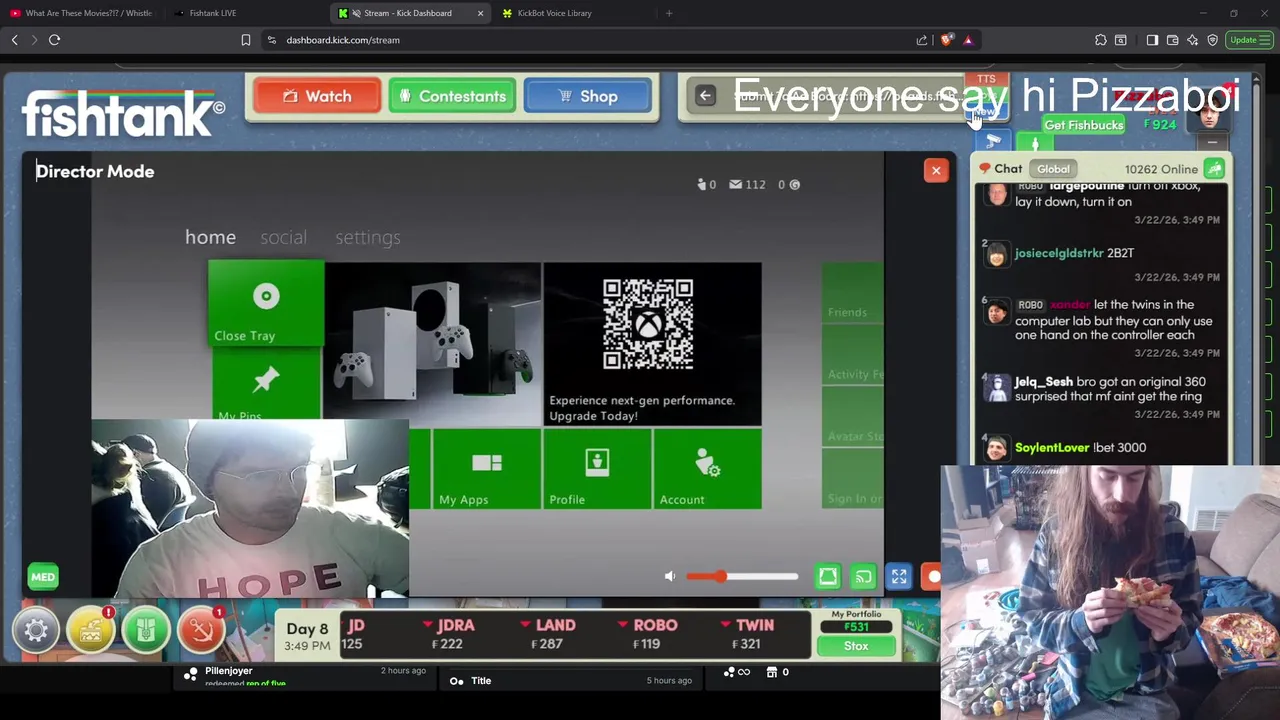Switch to Xbox home tab

pyautogui.click(x=210, y=237)
